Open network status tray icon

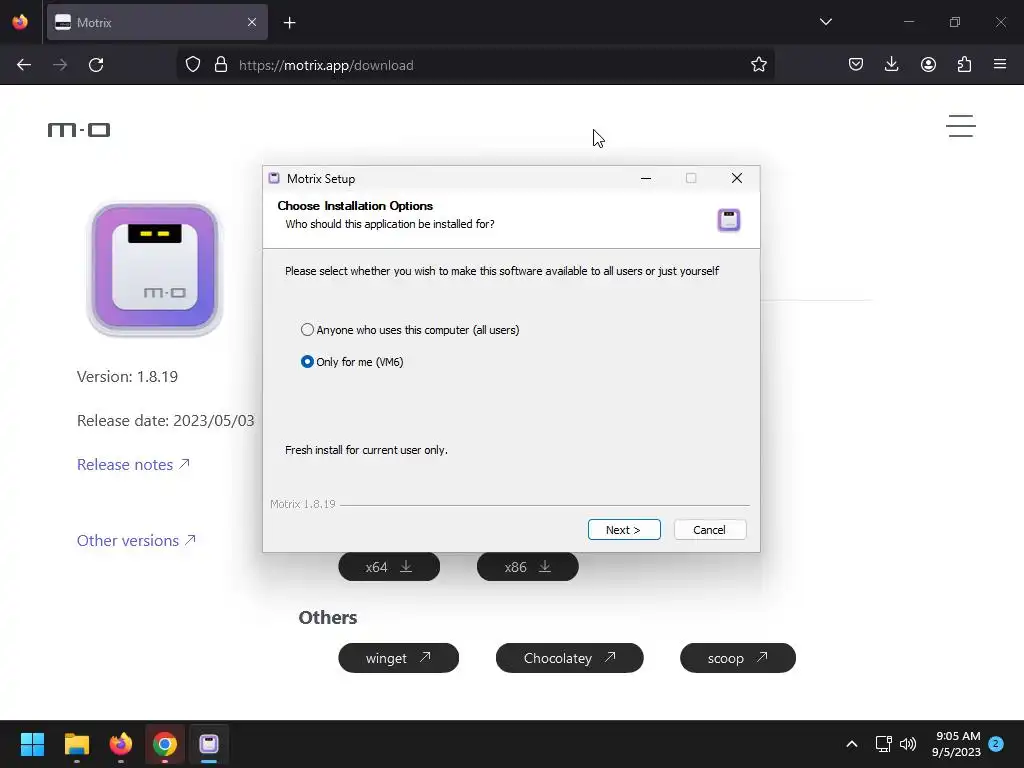click(x=884, y=744)
